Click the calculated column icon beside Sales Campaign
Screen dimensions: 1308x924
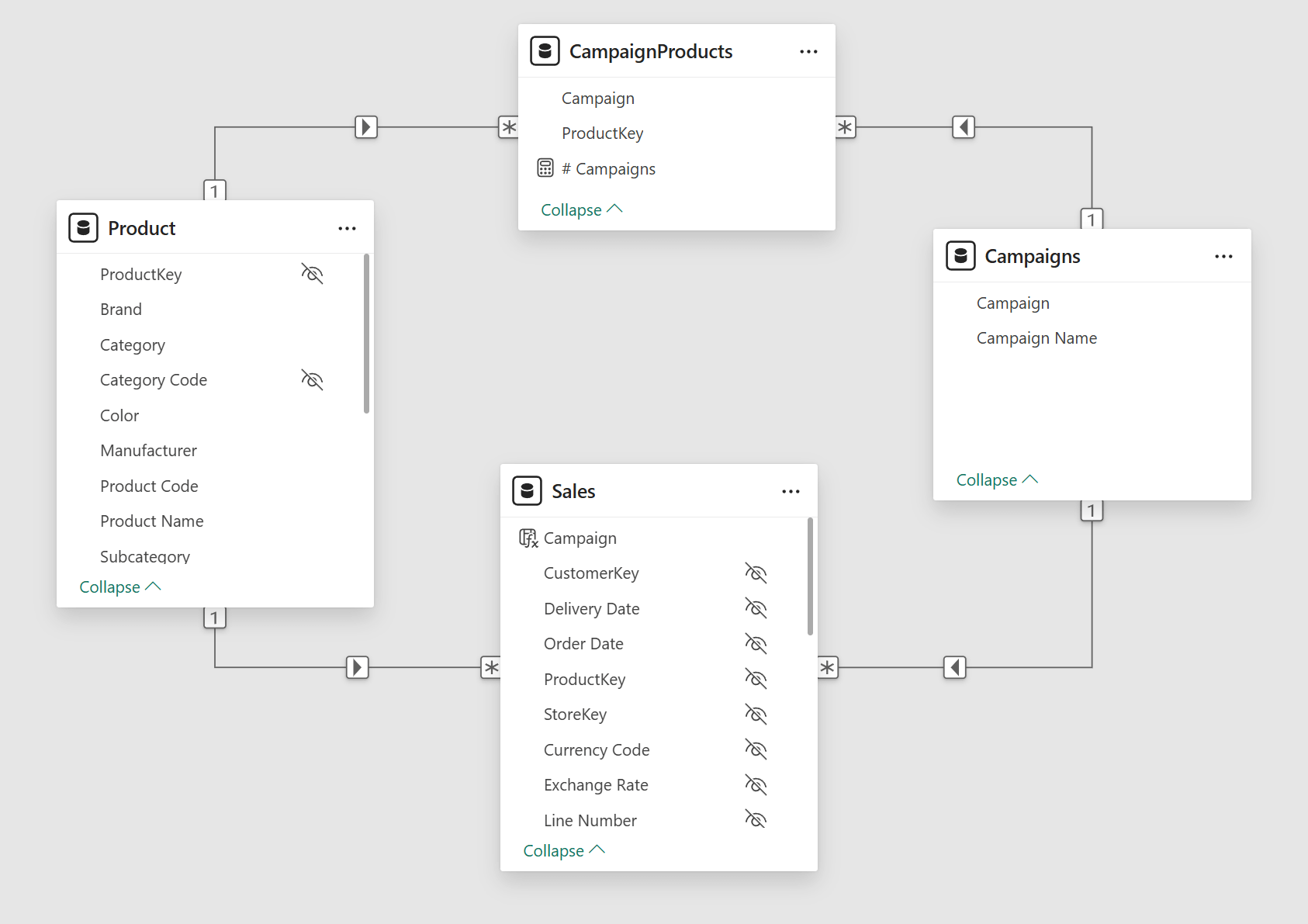coord(528,538)
